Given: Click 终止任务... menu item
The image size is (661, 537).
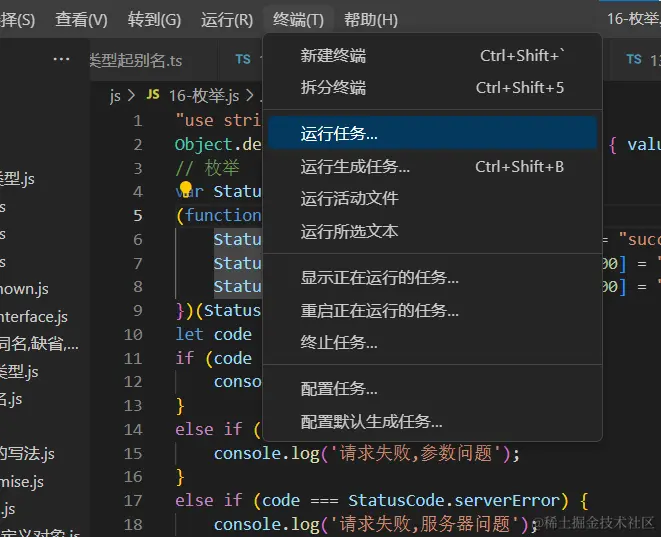Looking at the screenshot, I should point(432,343).
